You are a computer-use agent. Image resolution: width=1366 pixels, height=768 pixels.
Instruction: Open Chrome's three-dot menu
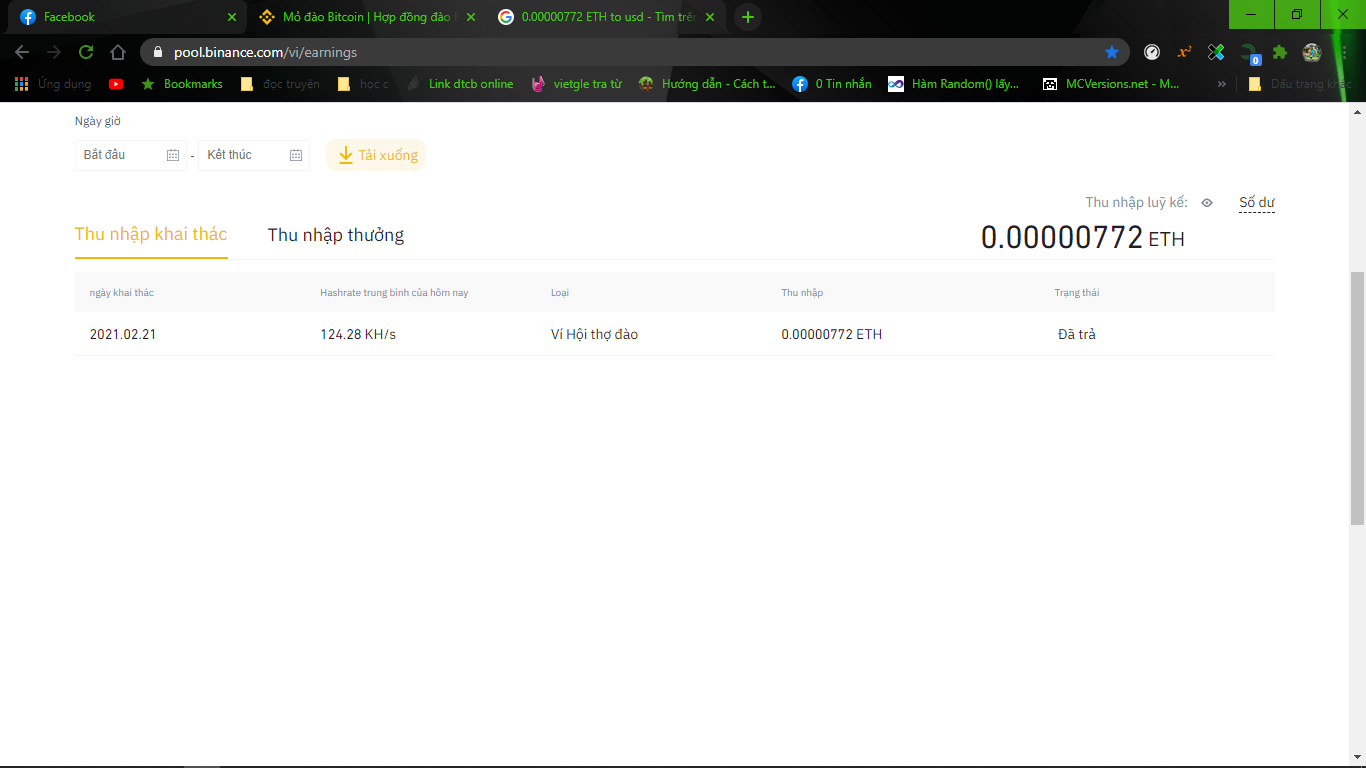[1344, 52]
